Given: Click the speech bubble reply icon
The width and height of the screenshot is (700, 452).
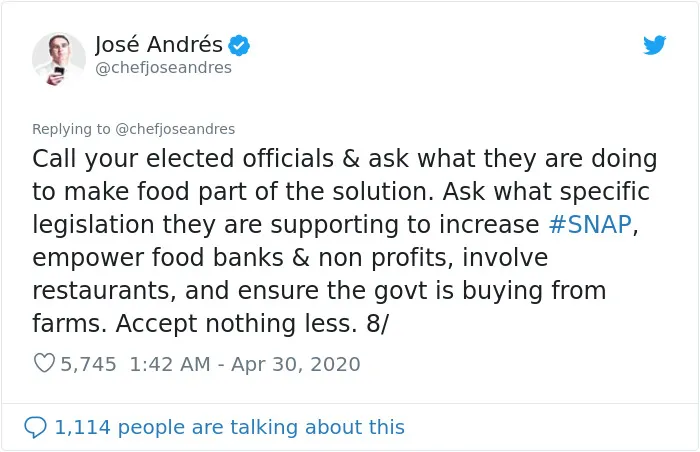Looking at the screenshot, I should (35, 427).
